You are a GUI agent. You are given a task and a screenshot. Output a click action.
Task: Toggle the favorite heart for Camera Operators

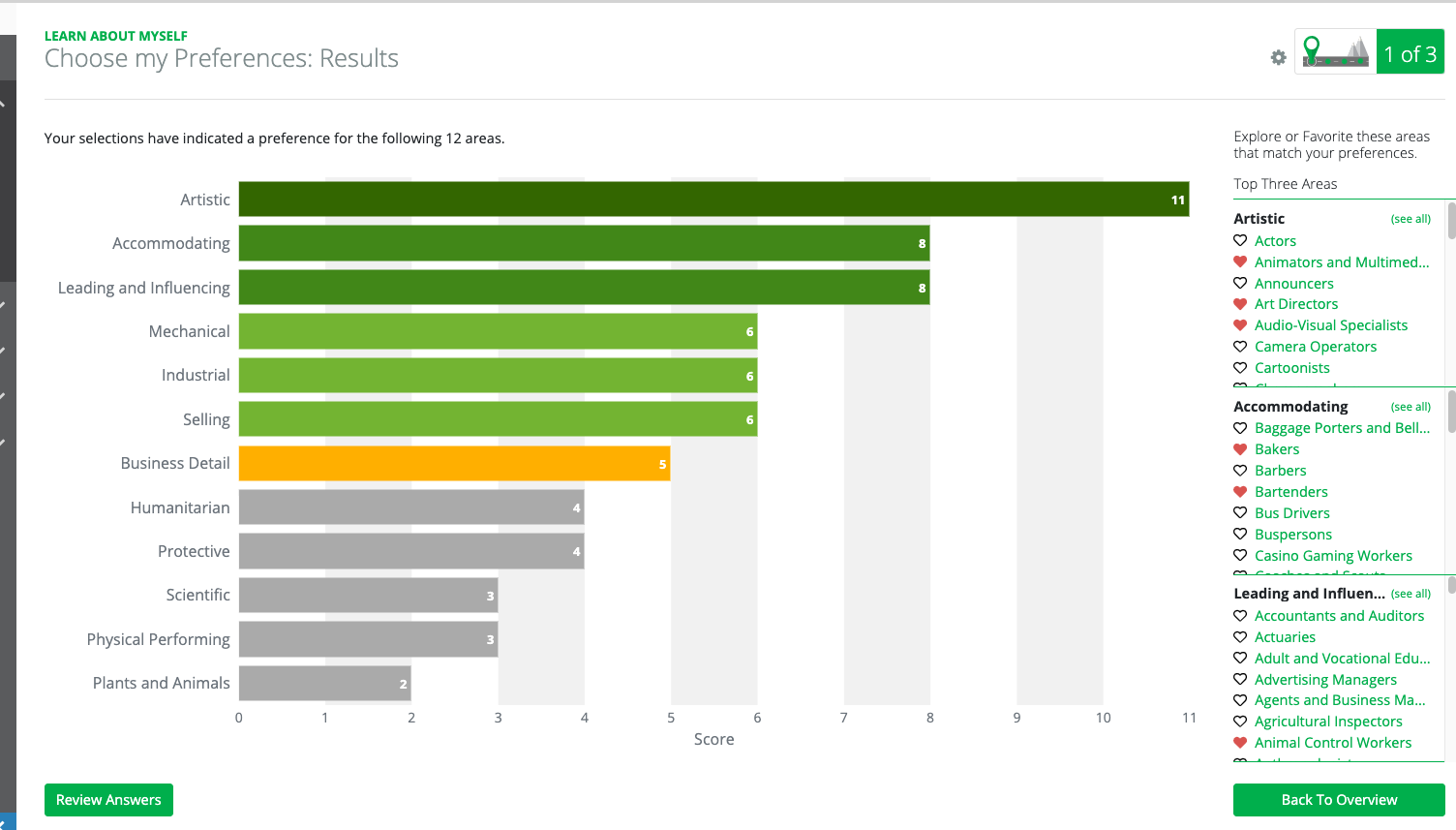[1241, 346]
